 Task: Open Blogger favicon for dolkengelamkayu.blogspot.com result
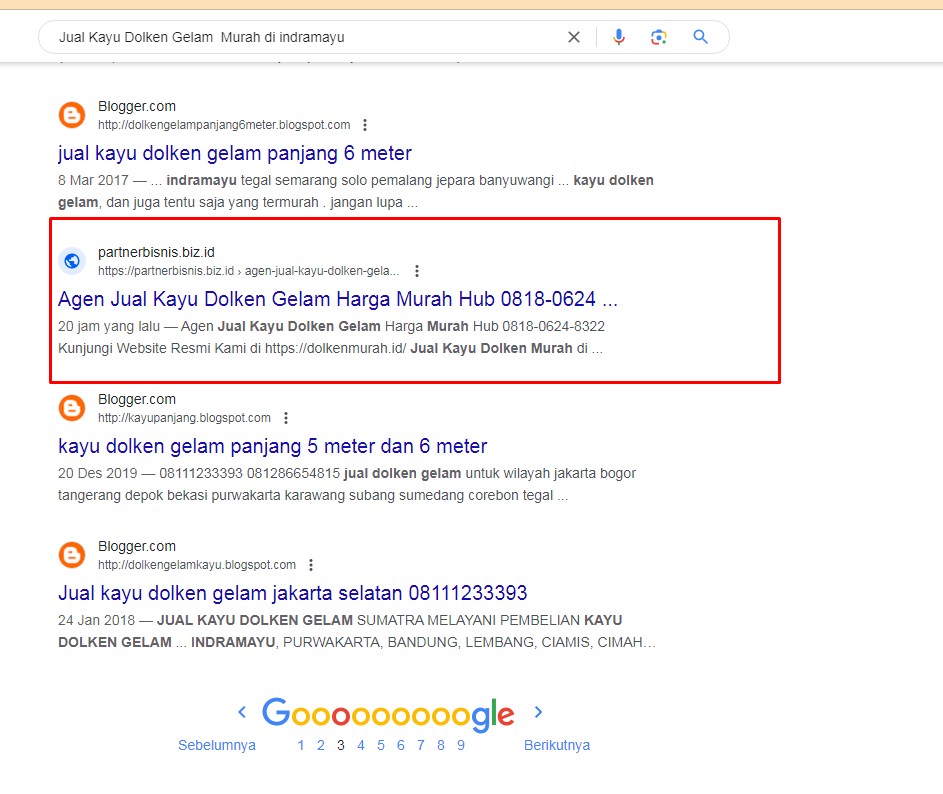[x=72, y=555]
